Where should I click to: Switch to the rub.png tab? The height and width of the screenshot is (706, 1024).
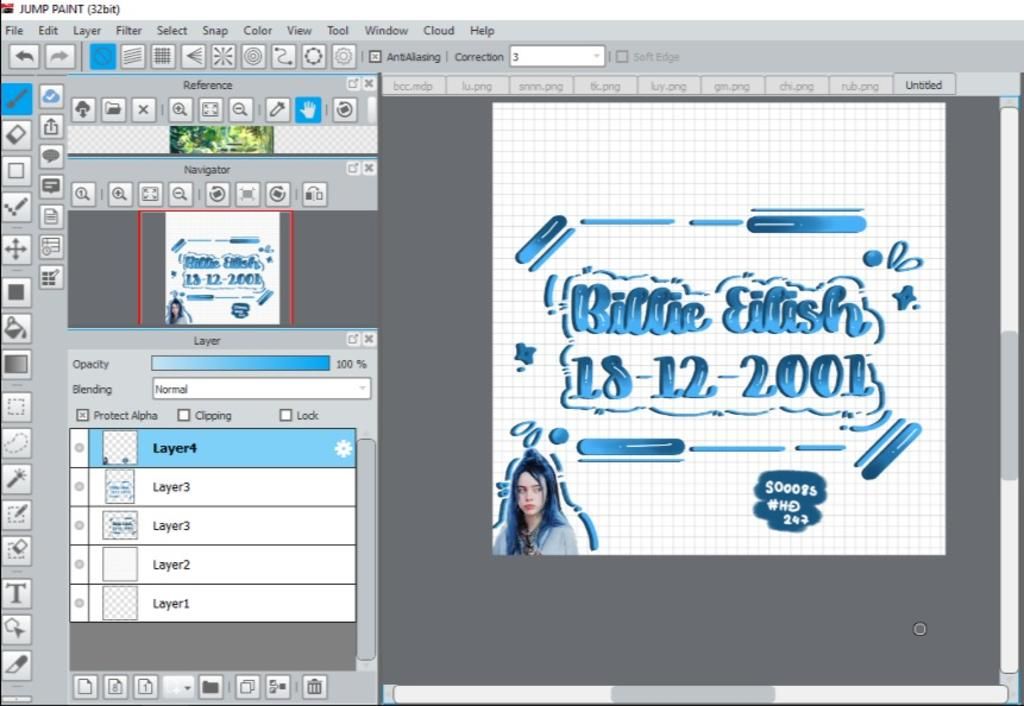859,86
